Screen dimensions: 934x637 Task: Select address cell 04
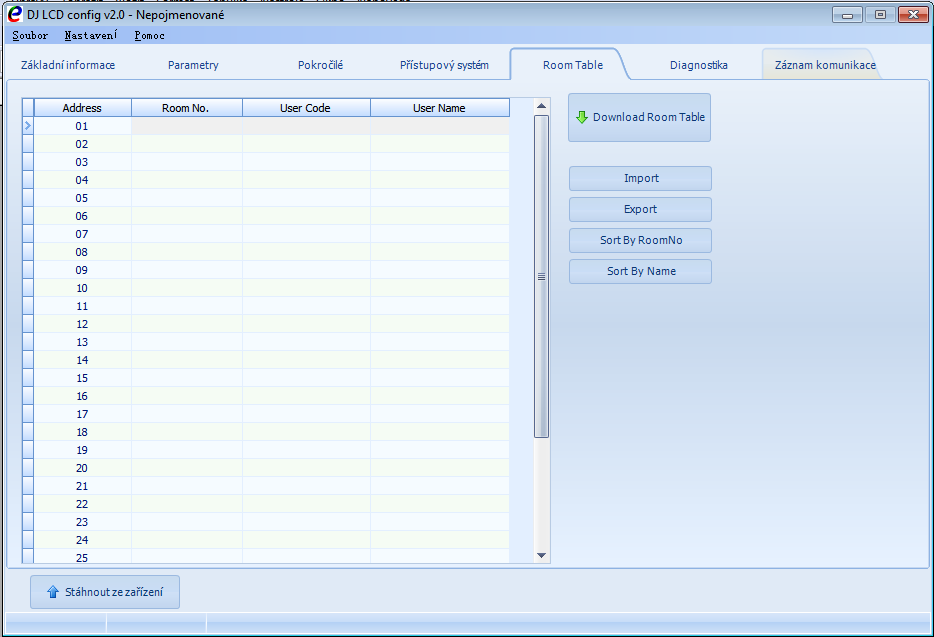pos(82,180)
